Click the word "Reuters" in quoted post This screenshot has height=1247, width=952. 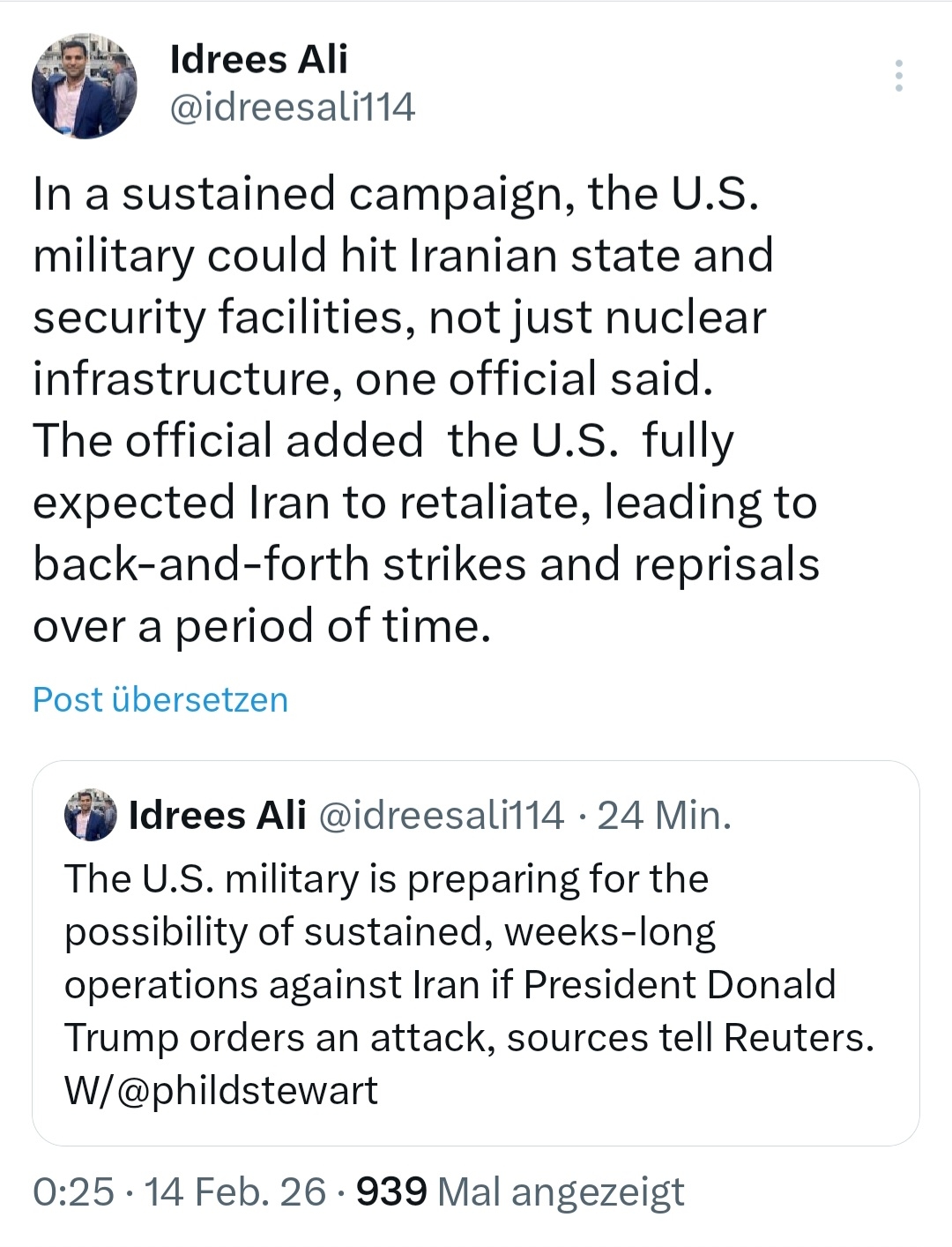click(x=797, y=1038)
